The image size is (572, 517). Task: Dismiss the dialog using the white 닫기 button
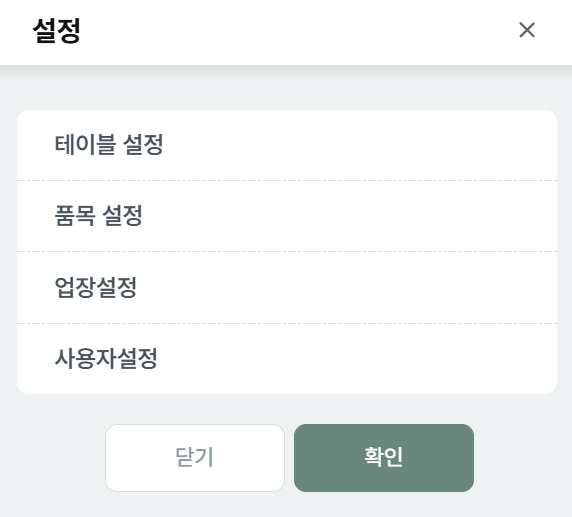(195, 458)
